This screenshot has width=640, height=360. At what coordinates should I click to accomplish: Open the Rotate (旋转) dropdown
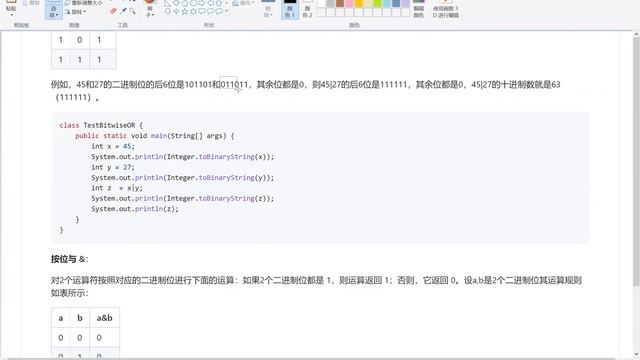(76, 12)
